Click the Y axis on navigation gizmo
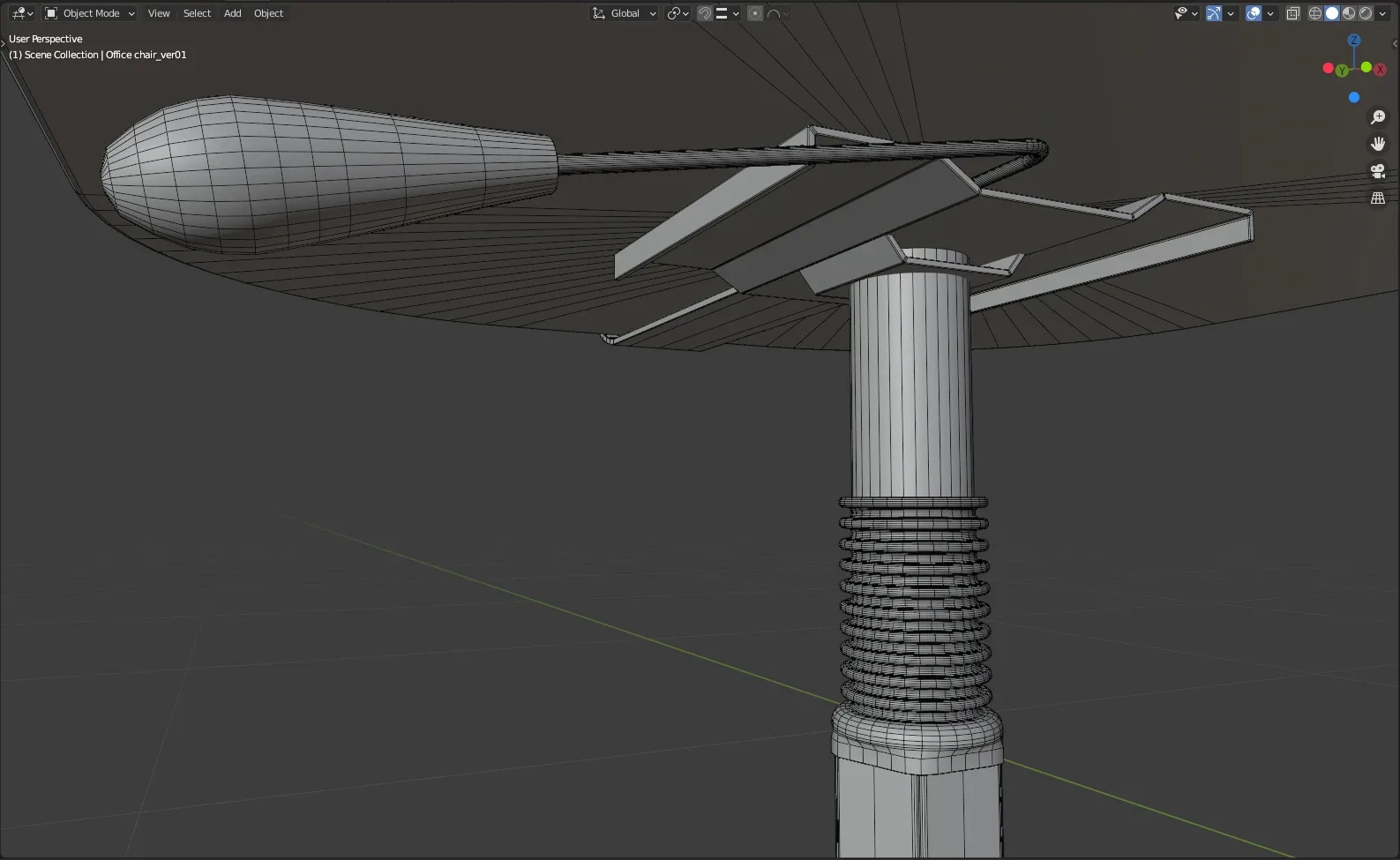The height and width of the screenshot is (860, 1400). tap(1342, 71)
